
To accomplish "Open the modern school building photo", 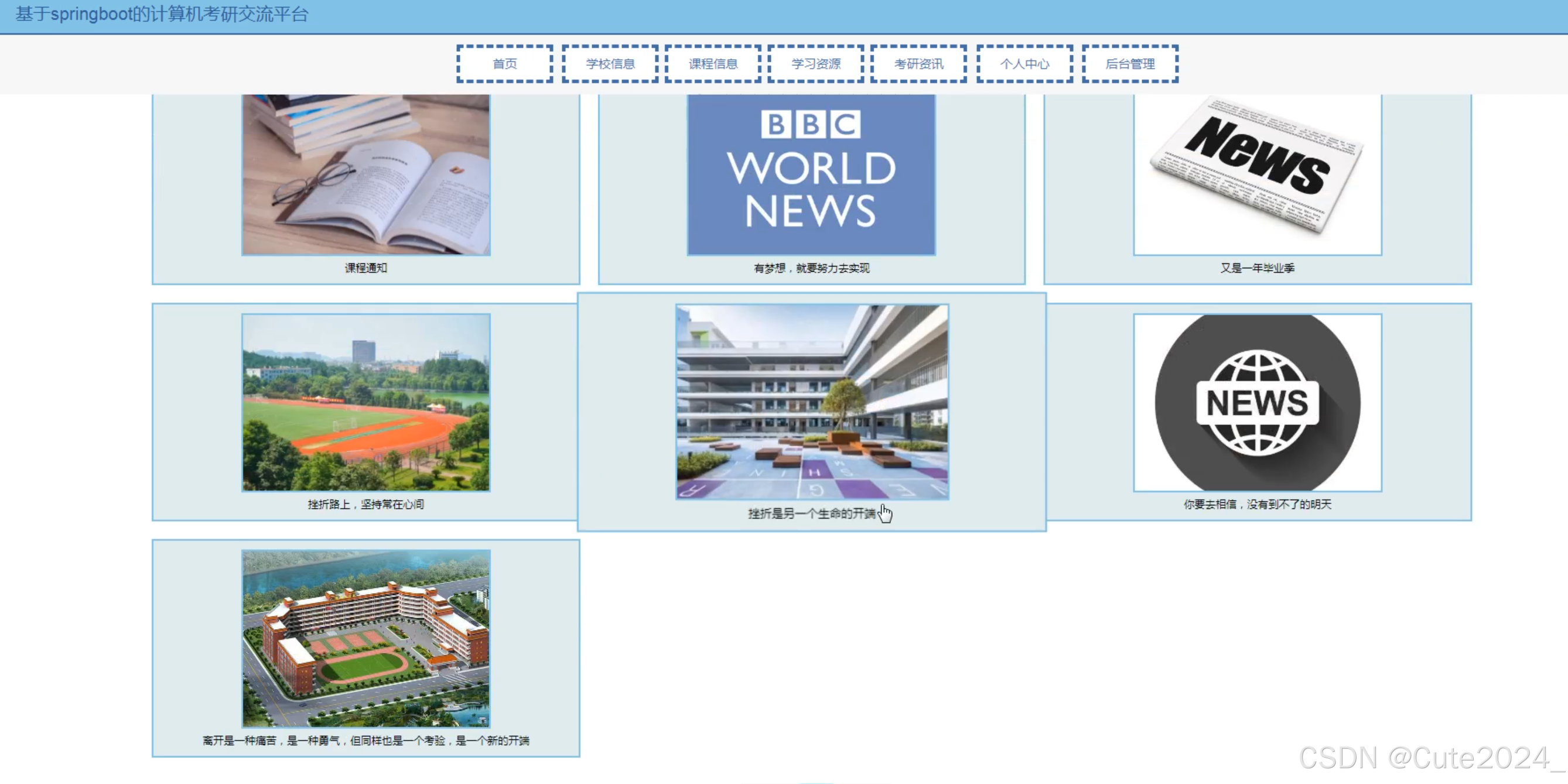I will click(811, 402).
